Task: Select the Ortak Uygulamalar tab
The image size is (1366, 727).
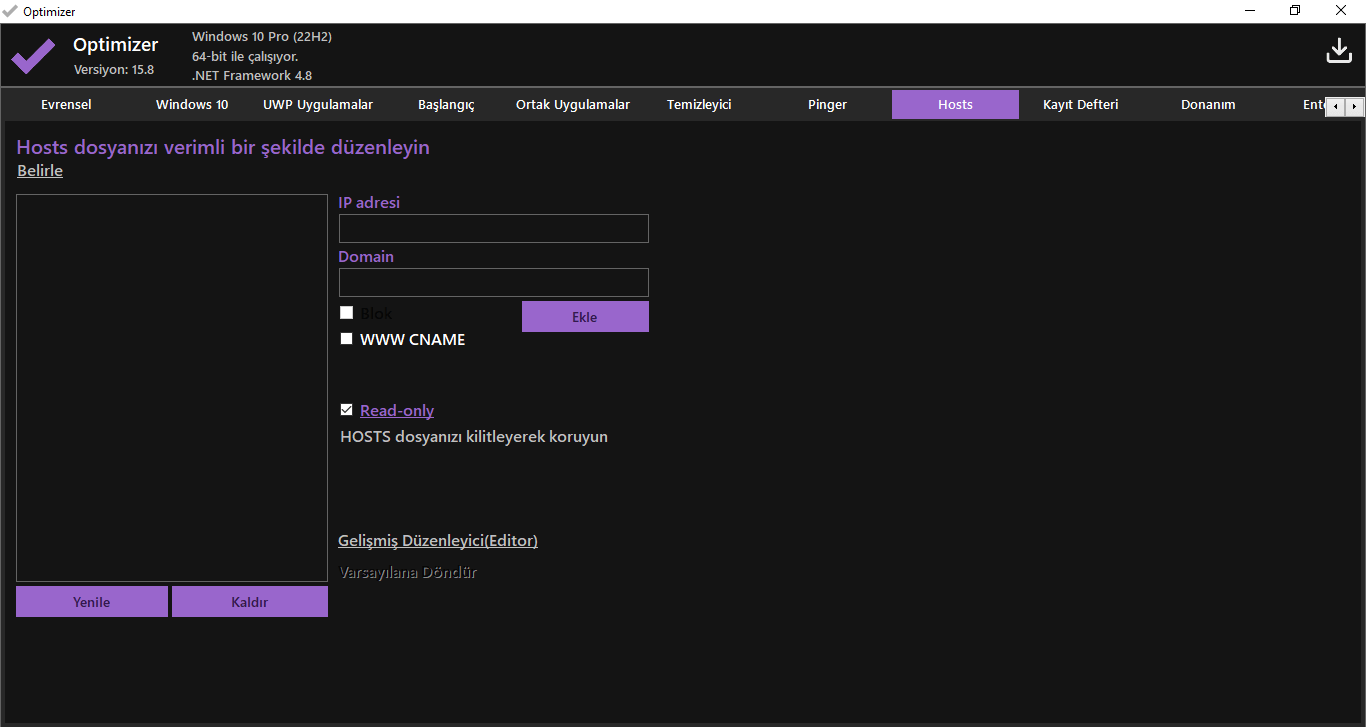Action: click(573, 104)
